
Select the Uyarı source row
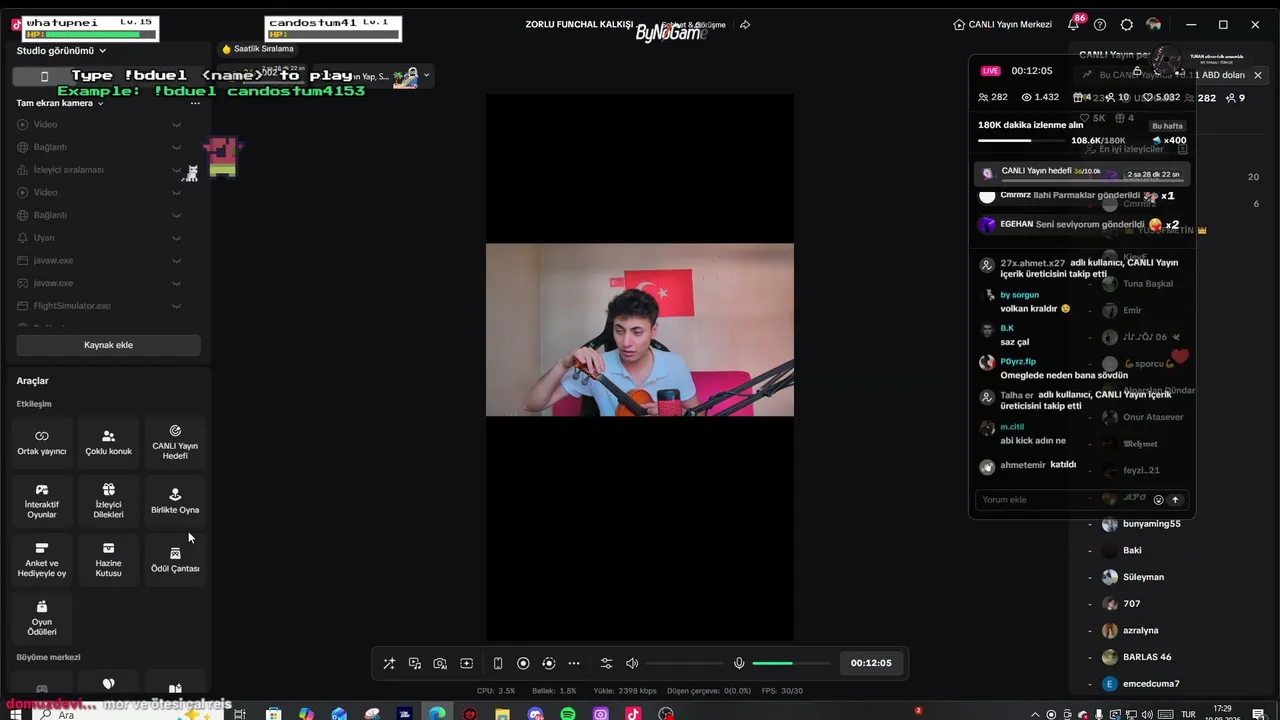tap(100, 238)
